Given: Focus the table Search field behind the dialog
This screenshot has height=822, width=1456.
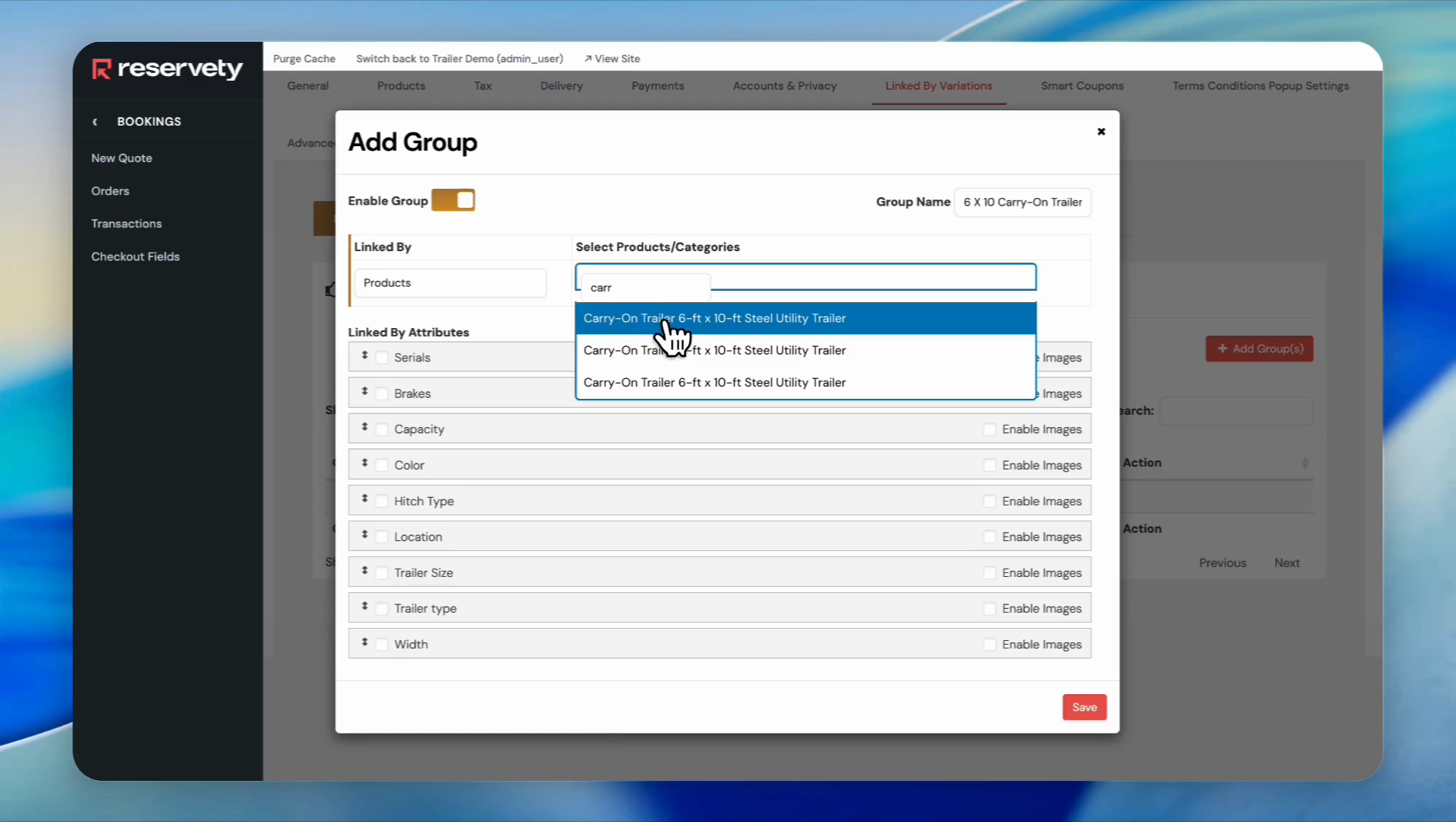Looking at the screenshot, I should click(1236, 411).
